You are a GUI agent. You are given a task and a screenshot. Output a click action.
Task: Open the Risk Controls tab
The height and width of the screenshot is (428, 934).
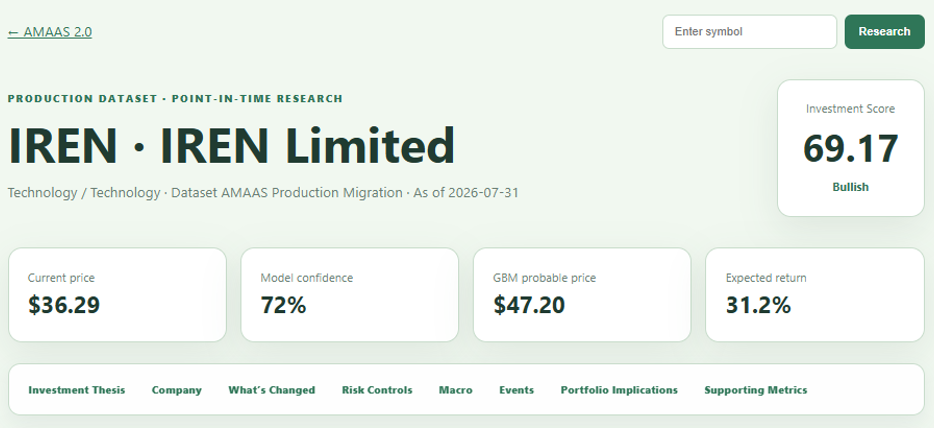click(x=377, y=390)
